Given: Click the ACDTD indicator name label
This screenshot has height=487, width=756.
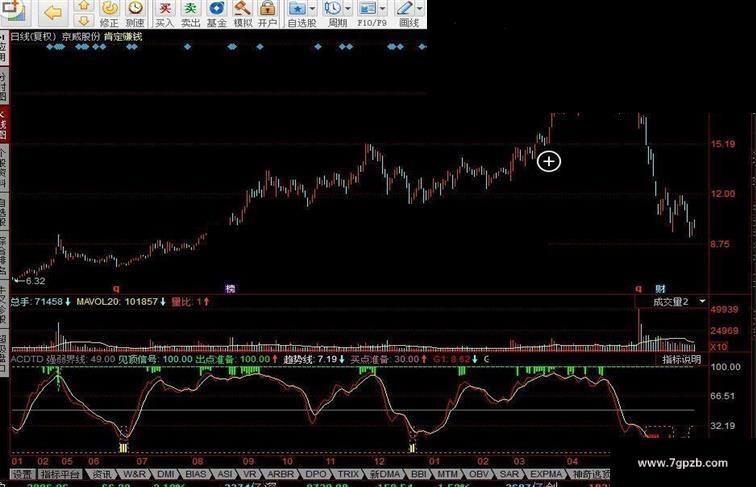Looking at the screenshot, I should (27, 359).
